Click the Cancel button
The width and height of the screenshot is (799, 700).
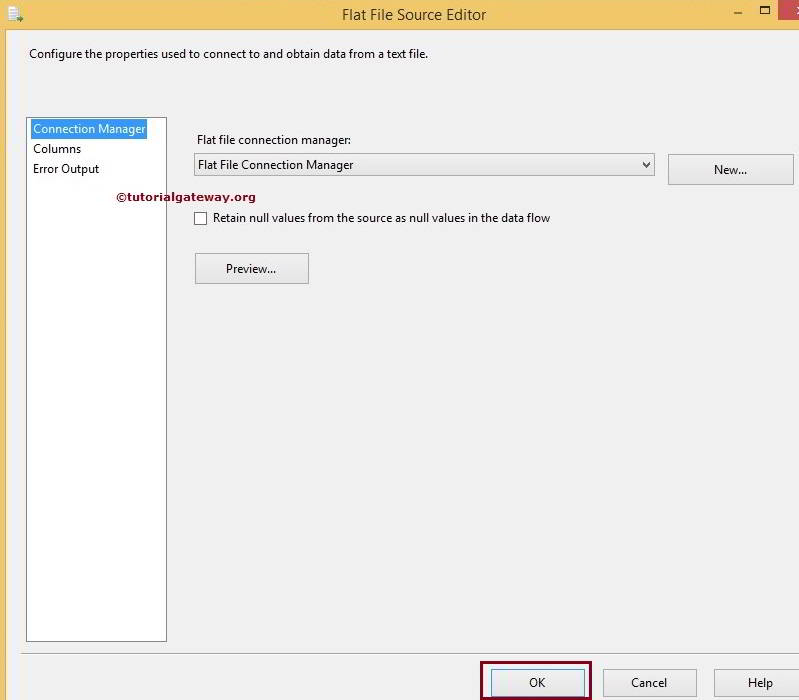[x=649, y=683]
